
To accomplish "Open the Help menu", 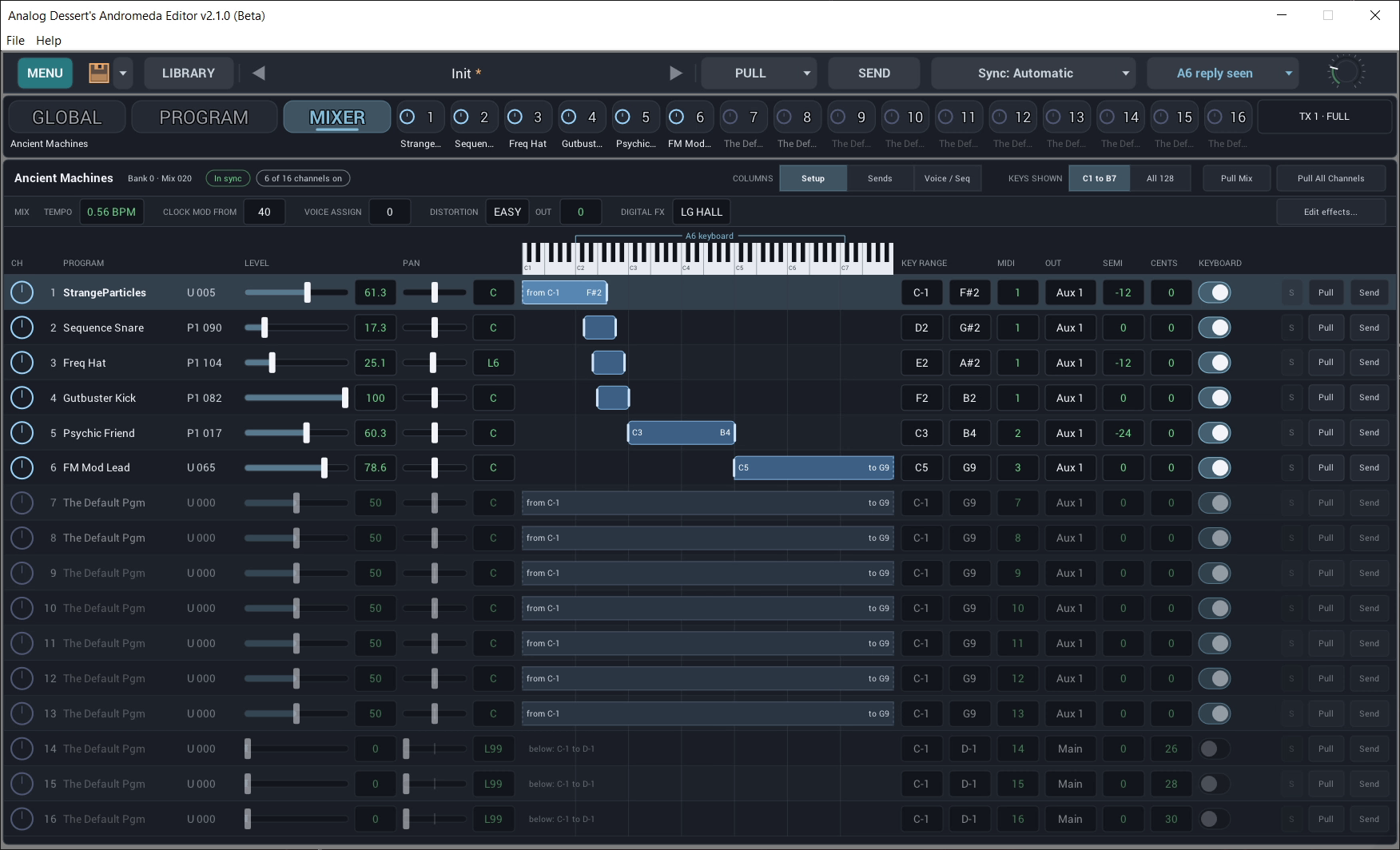I will [x=49, y=40].
